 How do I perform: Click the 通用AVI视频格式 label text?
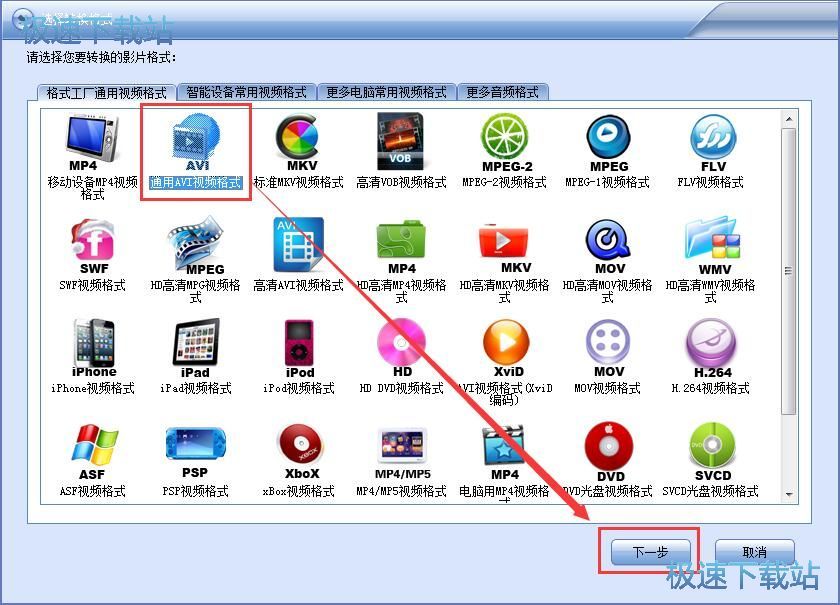[196, 183]
